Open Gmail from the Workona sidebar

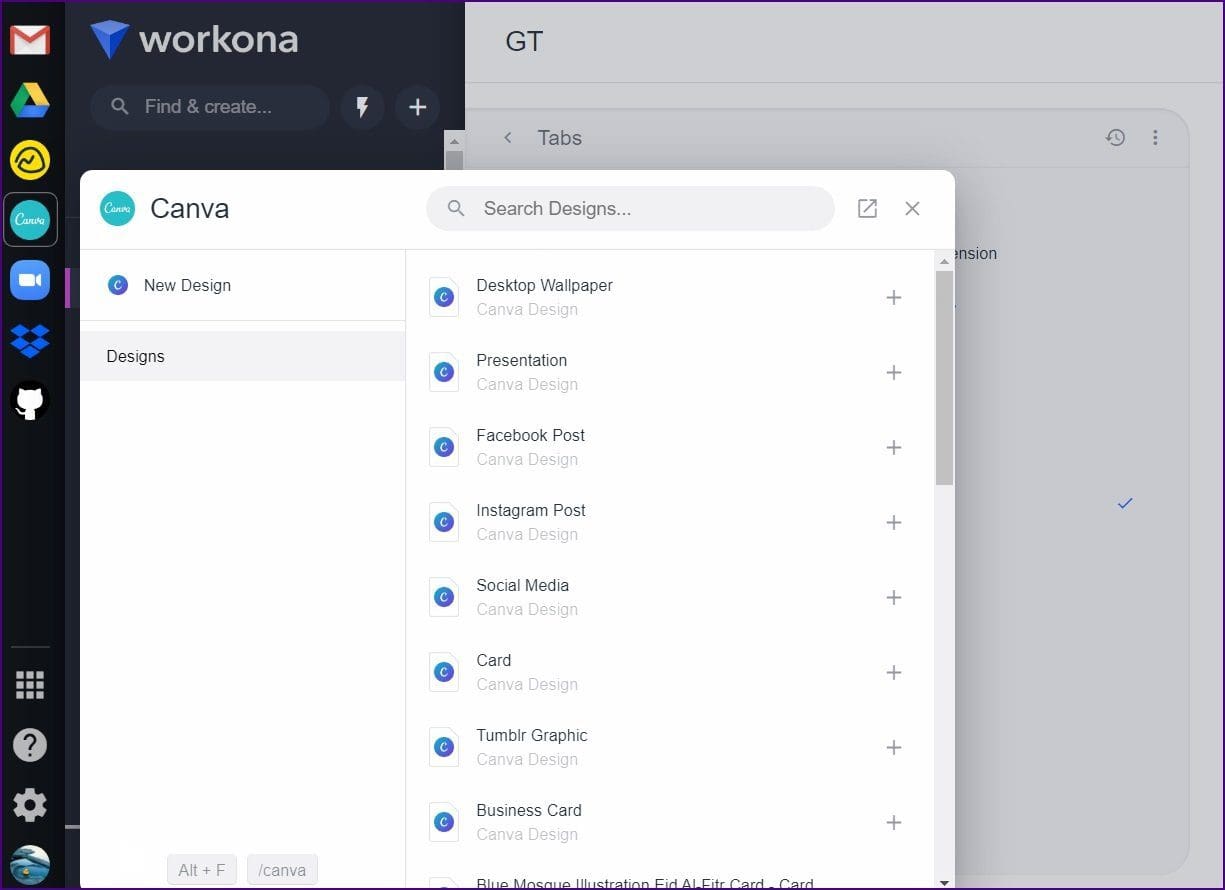pos(30,40)
